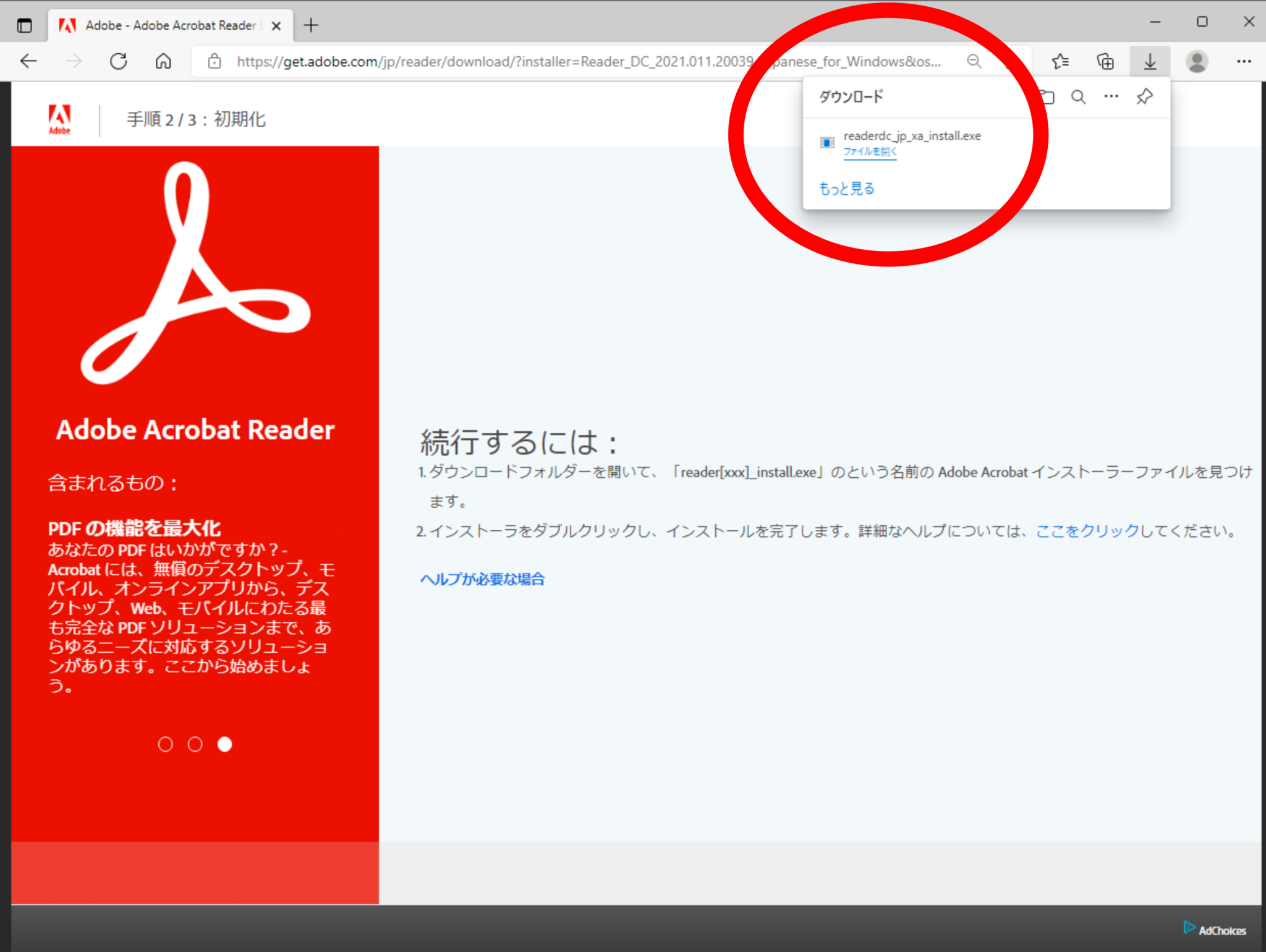Click the profile avatar icon
1266x952 pixels.
click(1197, 61)
